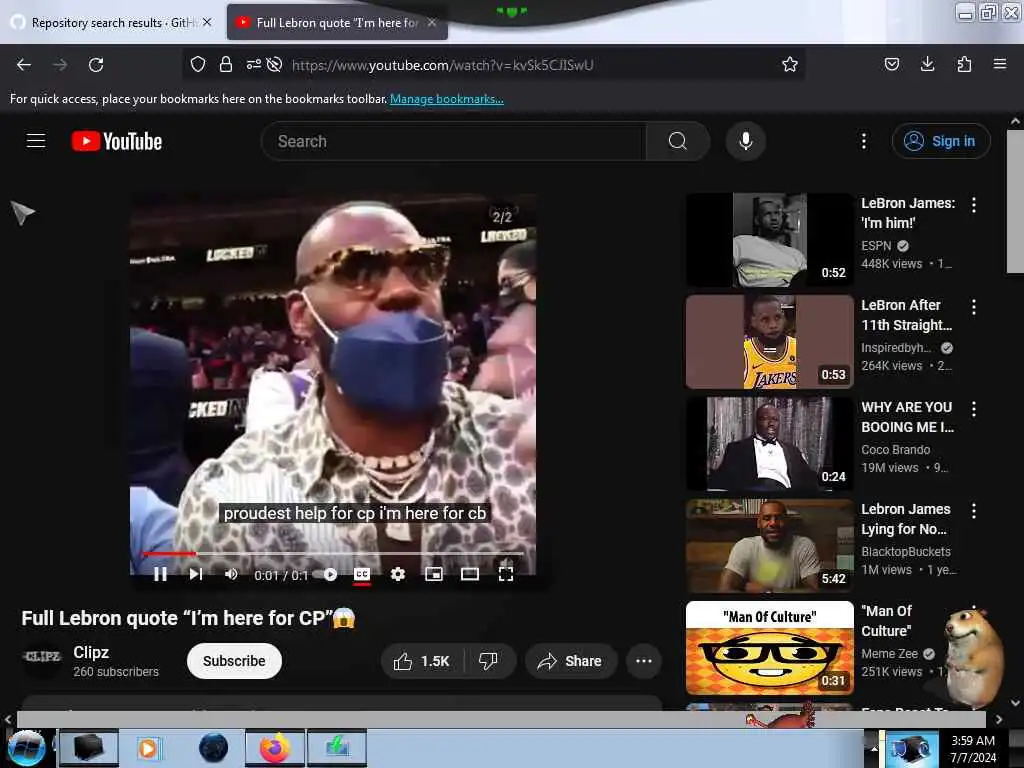Focus the YouTube search field
1024x768 pixels.
coord(454,141)
